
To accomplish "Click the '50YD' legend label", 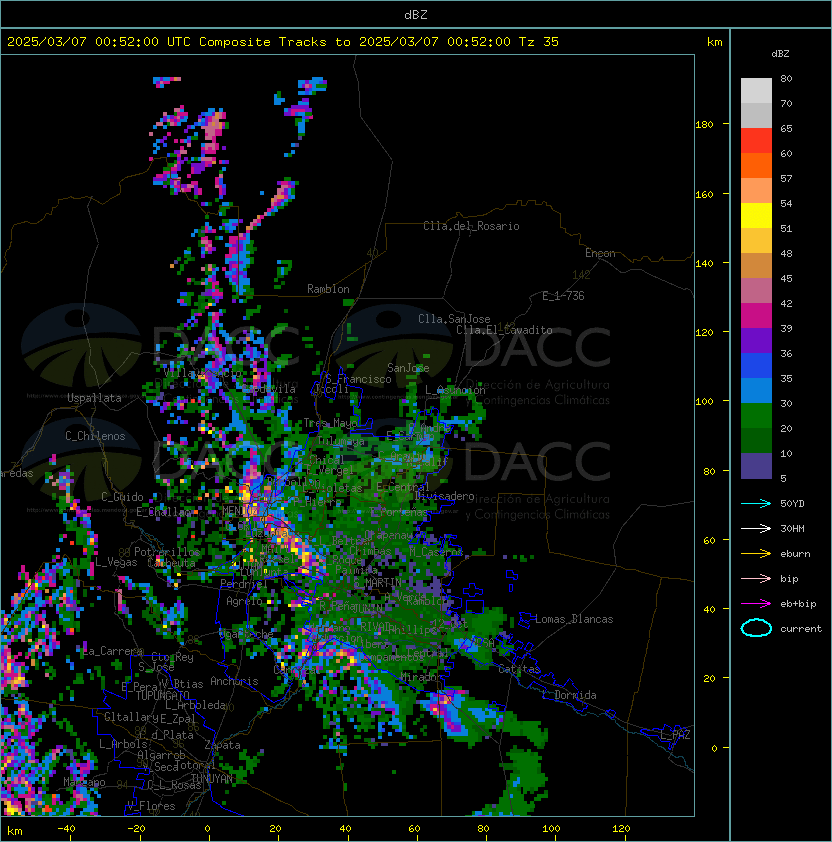I will click(792, 503).
